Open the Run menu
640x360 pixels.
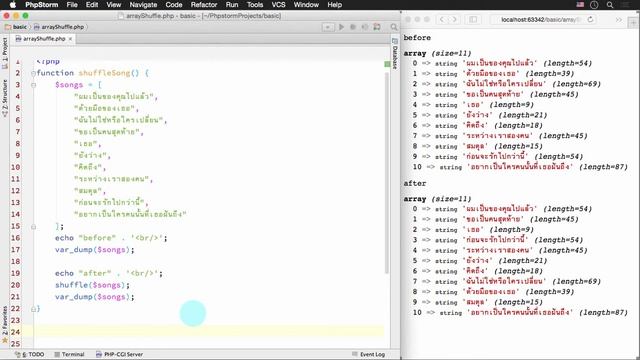pos(232,5)
